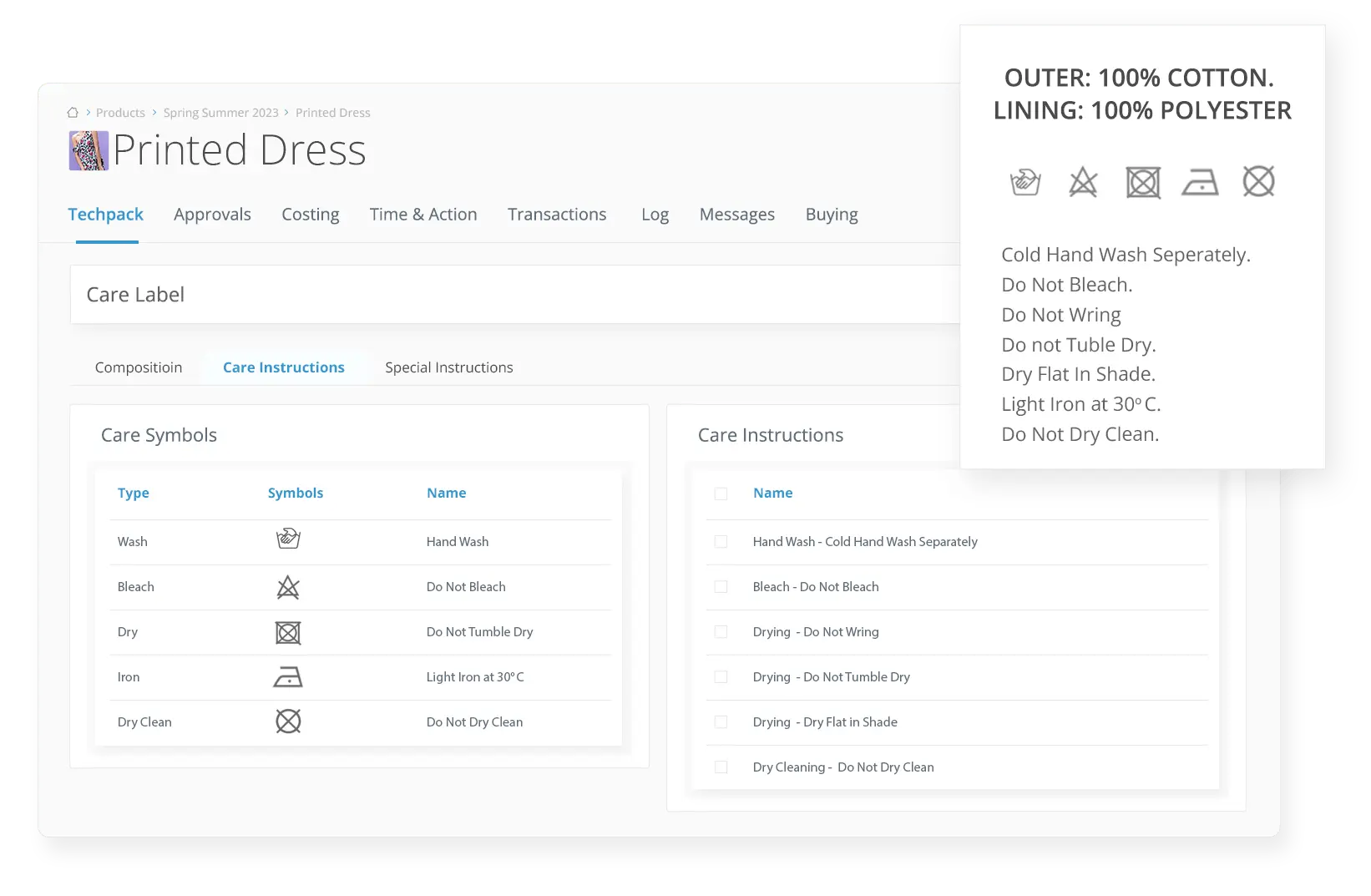Click 'Light Iron at 30°C.' label line

[x=1081, y=404]
